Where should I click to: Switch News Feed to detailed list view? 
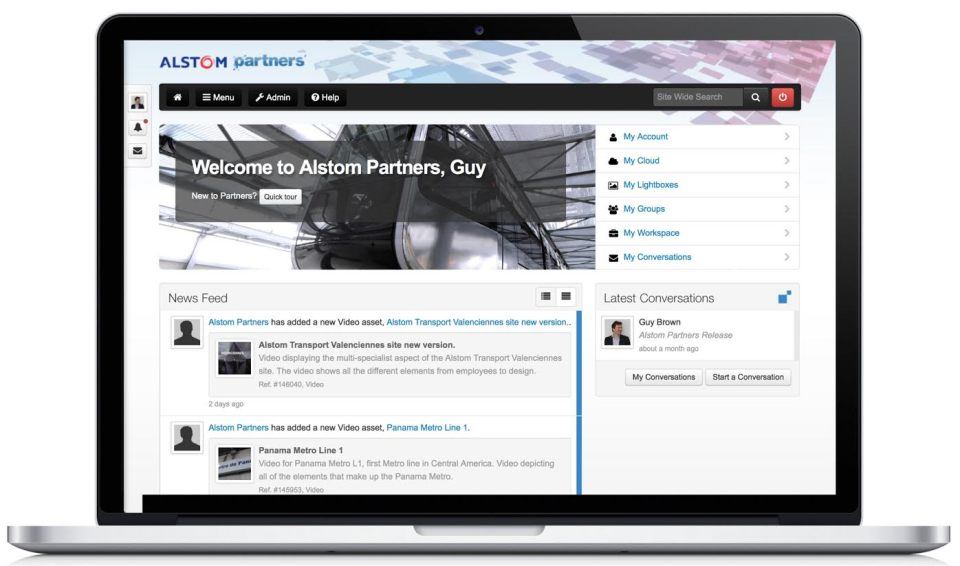point(546,296)
